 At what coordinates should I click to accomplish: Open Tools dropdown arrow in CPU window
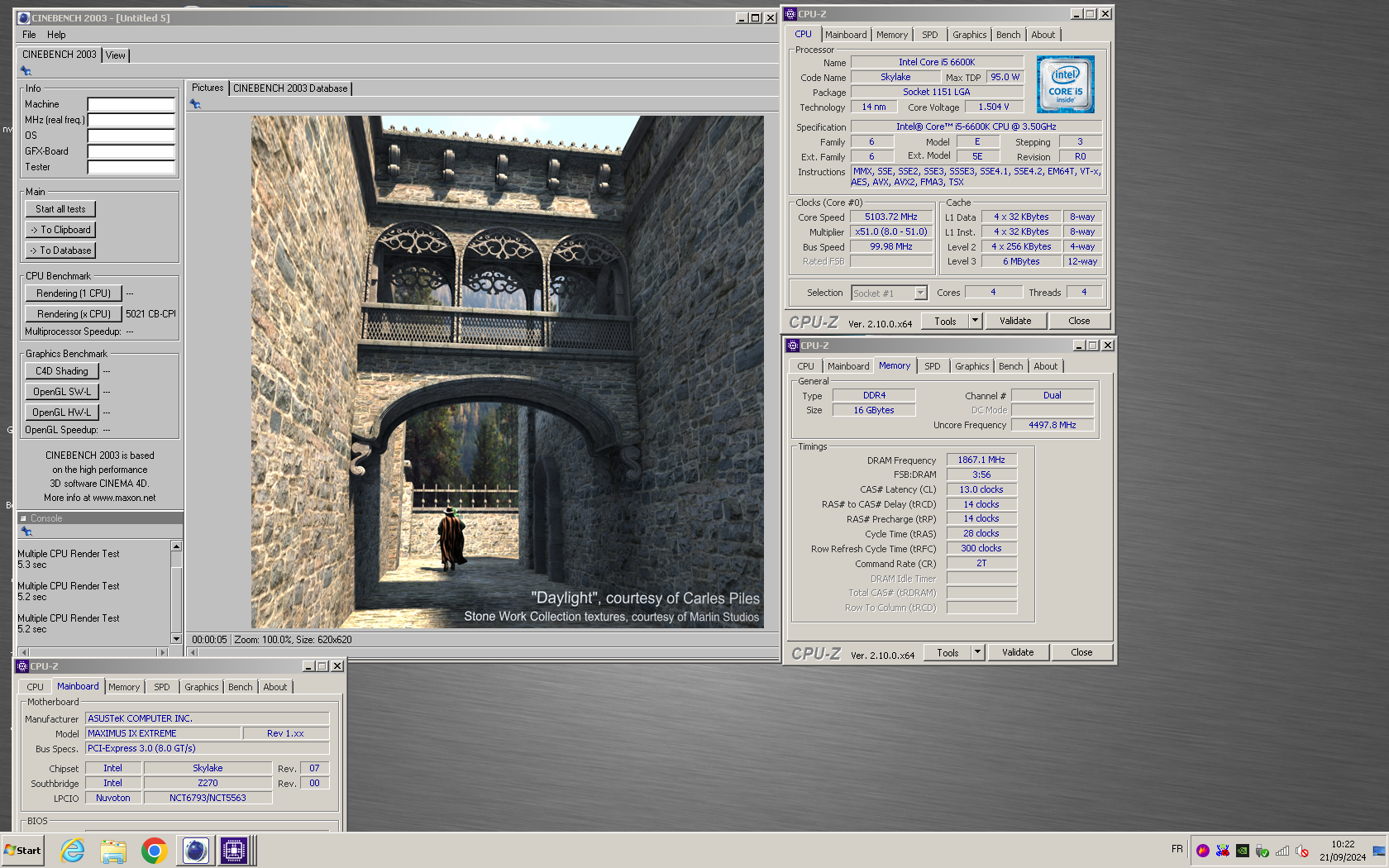[975, 321]
